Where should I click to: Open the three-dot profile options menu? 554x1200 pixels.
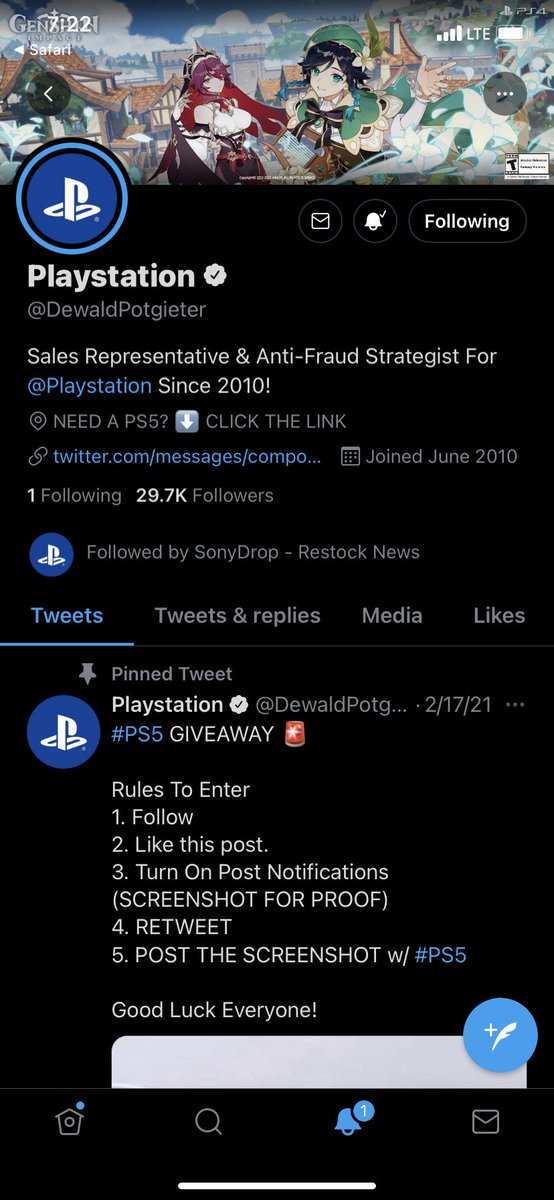pos(505,94)
